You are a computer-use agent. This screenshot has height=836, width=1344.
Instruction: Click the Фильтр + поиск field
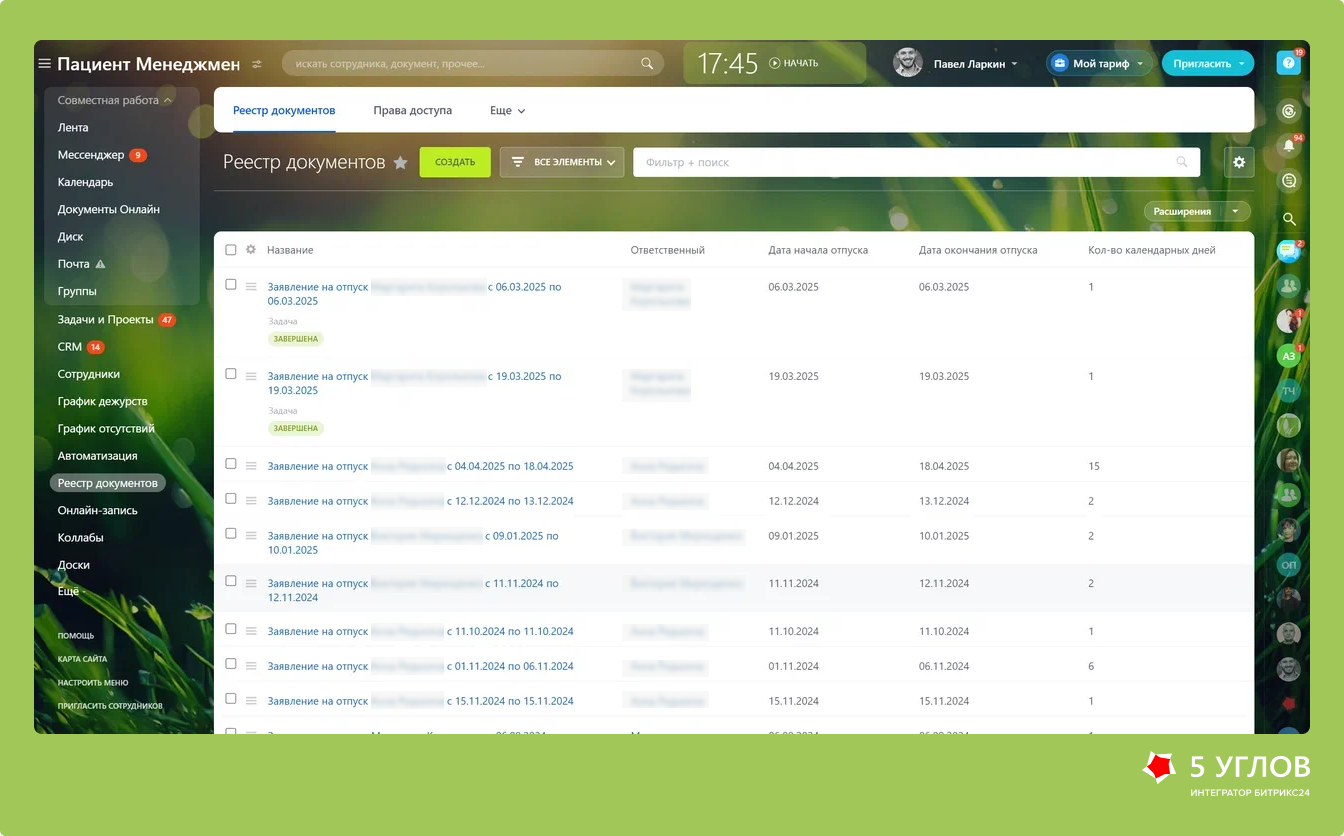(x=916, y=162)
